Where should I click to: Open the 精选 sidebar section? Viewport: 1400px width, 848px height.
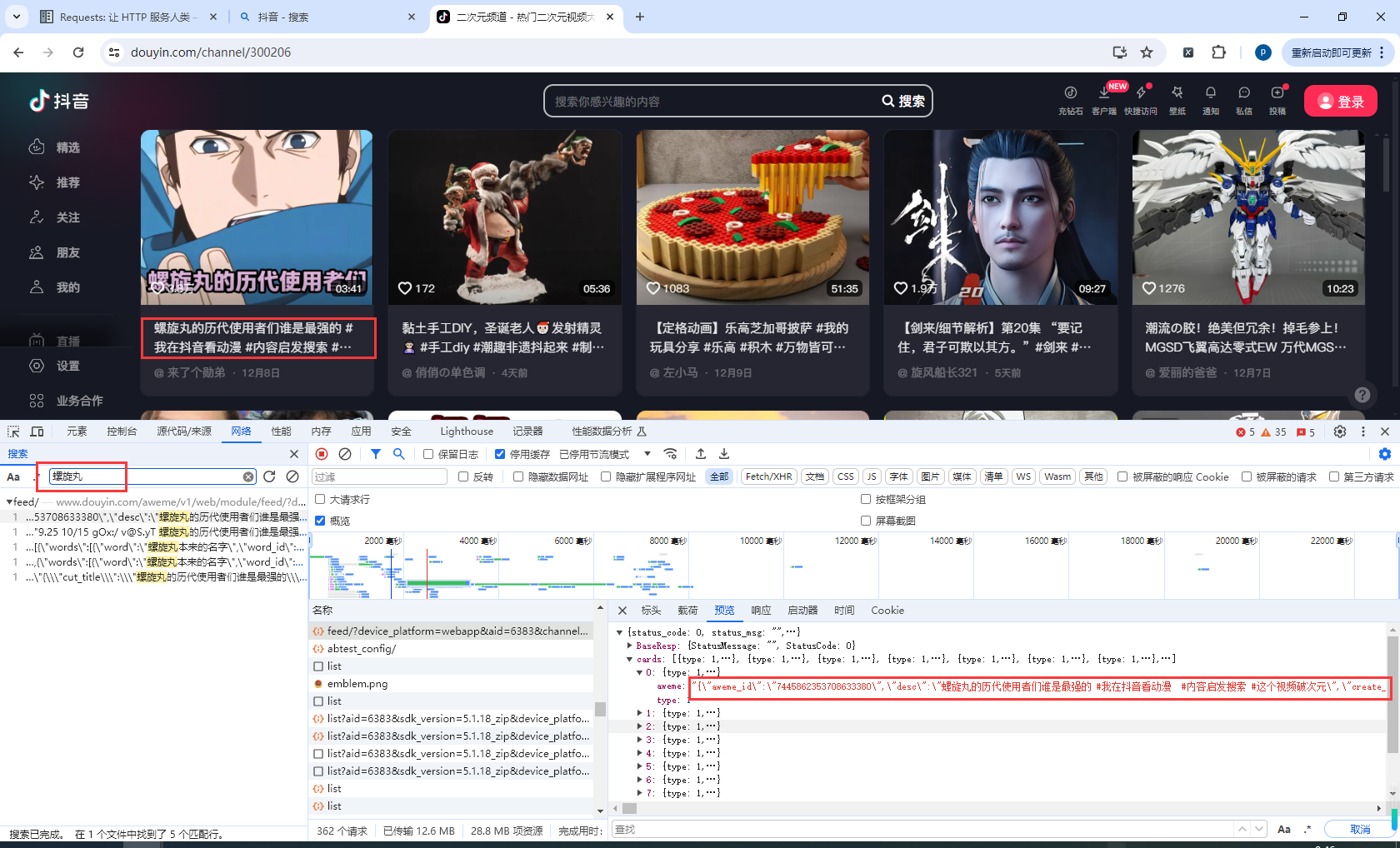click(x=55, y=147)
